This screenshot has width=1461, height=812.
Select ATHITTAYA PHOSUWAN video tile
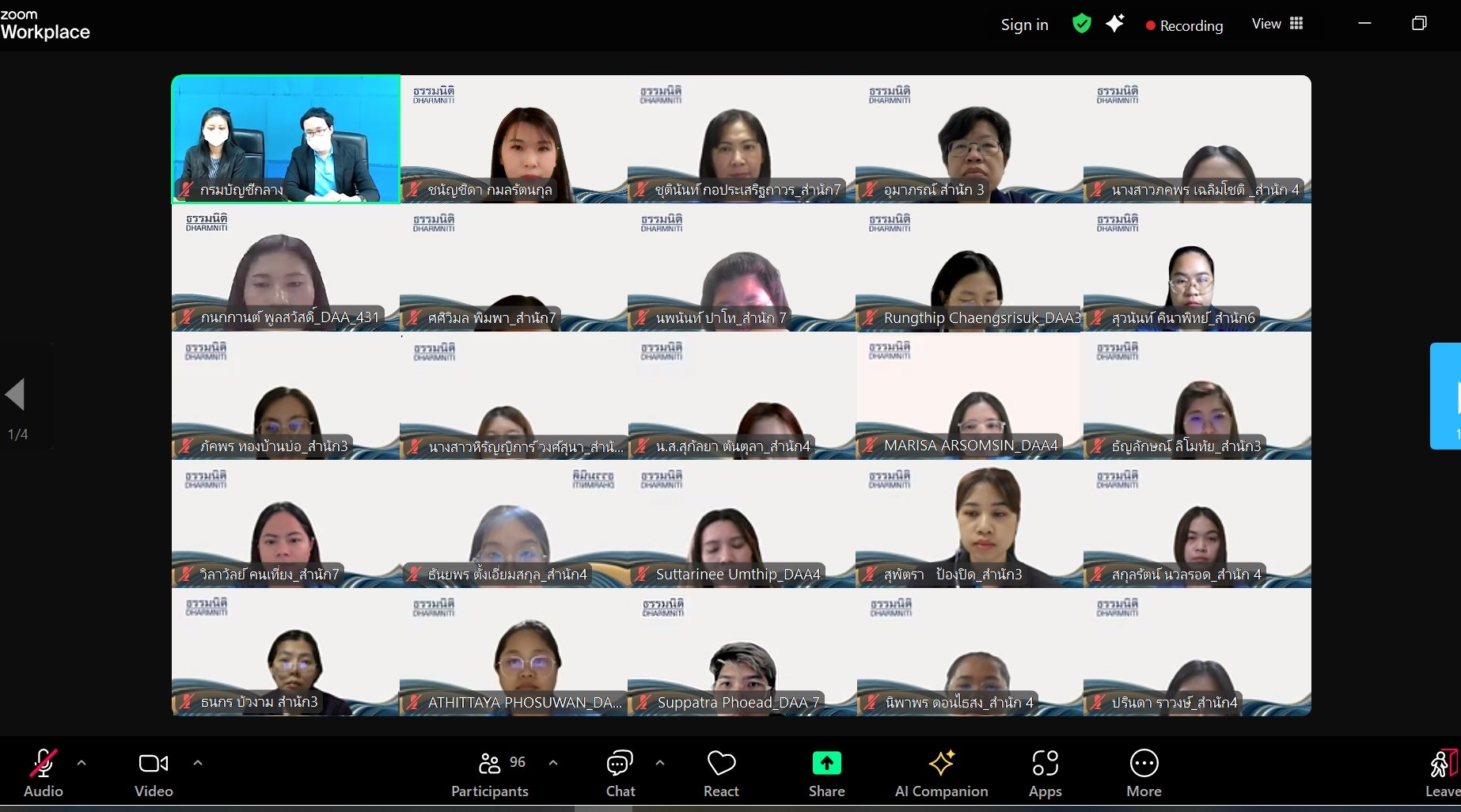tap(514, 652)
